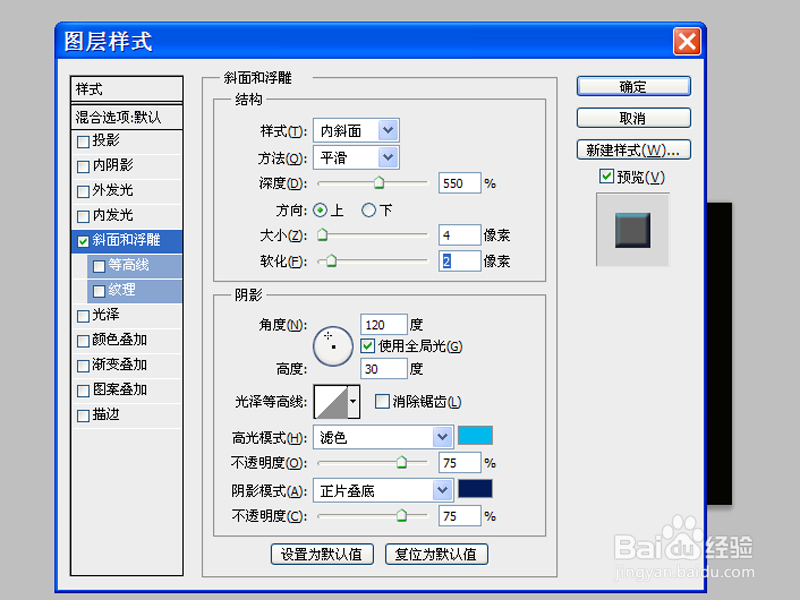
Task: Enable the 描边 checkbox
Action: point(83,416)
